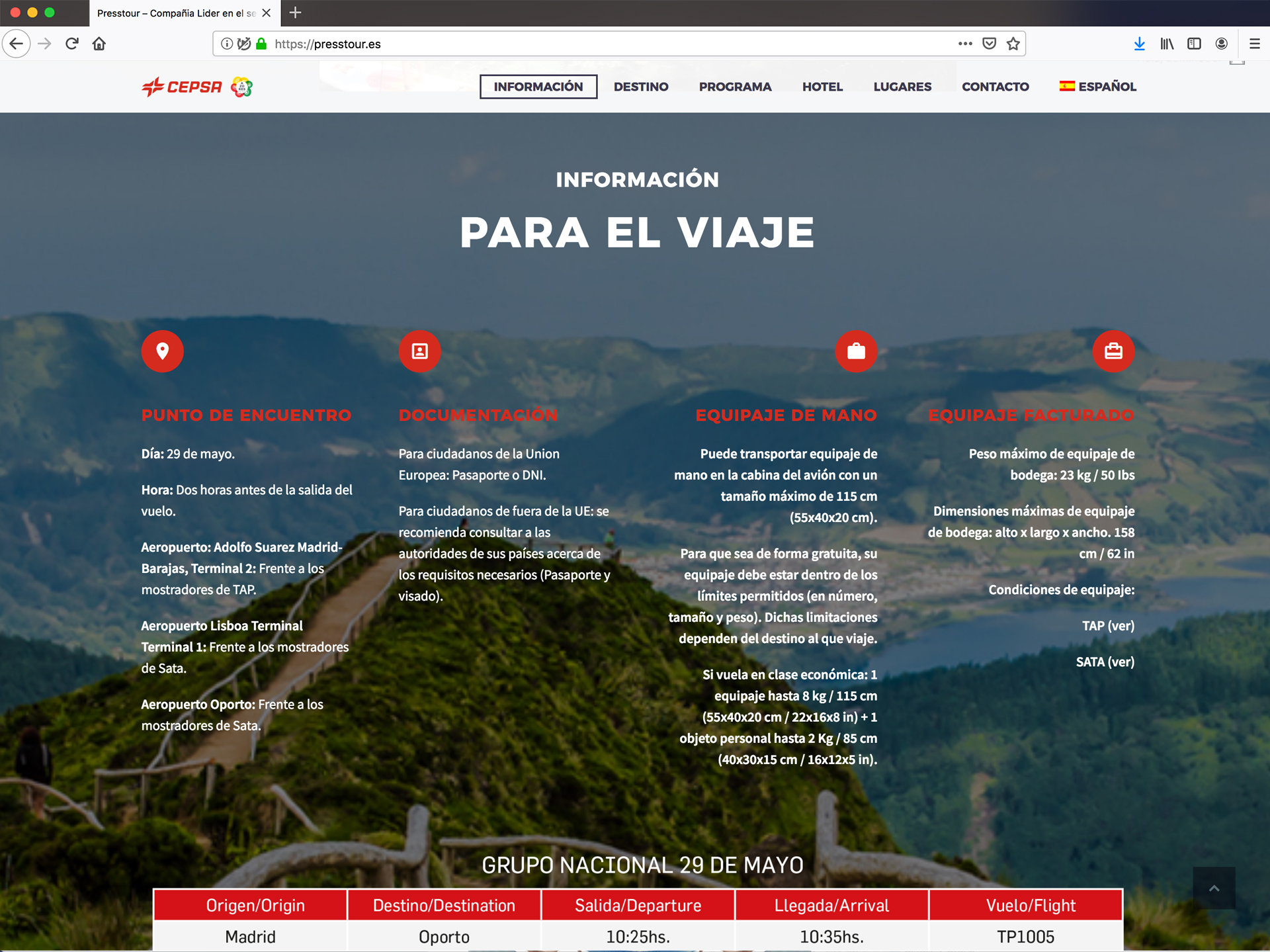This screenshot has height=952, width=1270.
Task: Focus the presstour.es address bar
Action: click(x=595, y=44)
